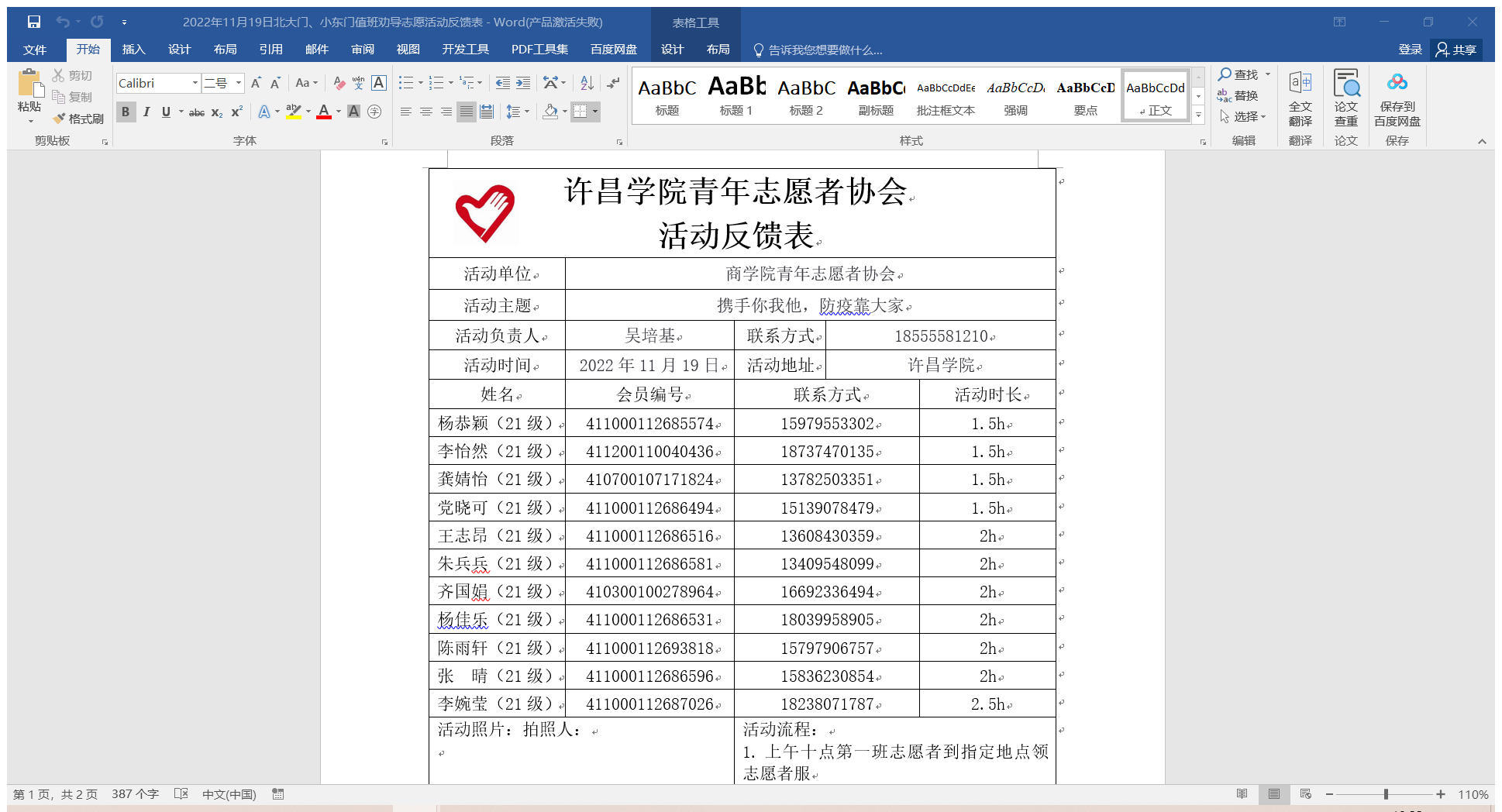Viewport: 1502px width, 812px height.
Task: Click the Sort (A-Z) icon
Action: click(x=587, y=83)
